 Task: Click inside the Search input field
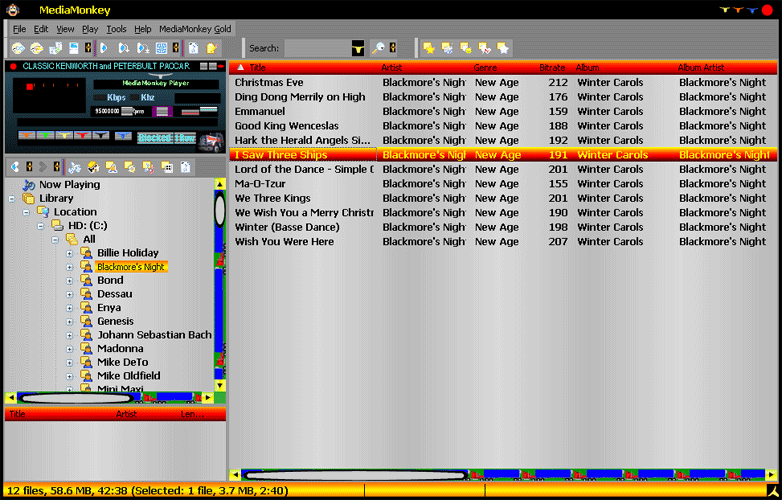[x=317, y=48]
